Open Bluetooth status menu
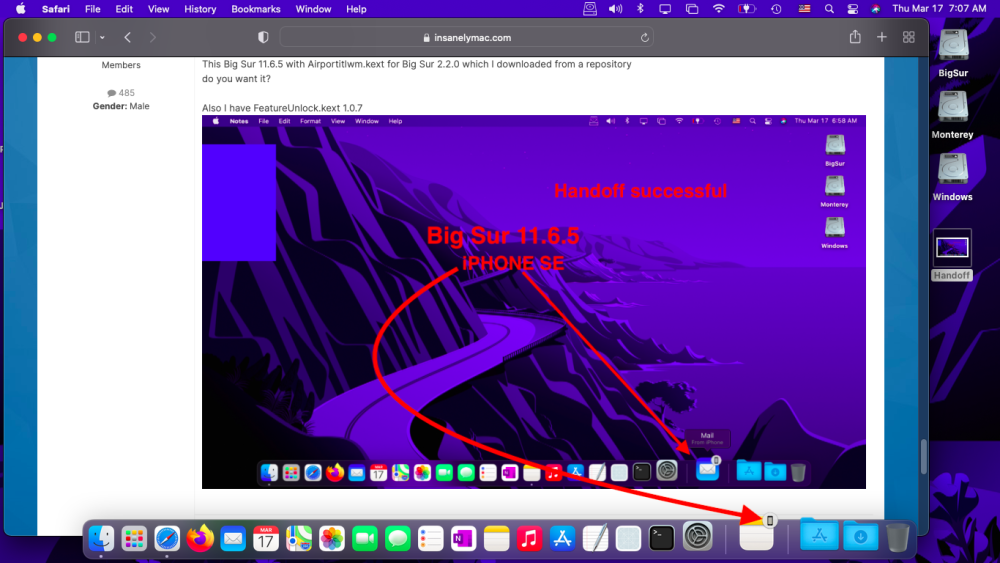This screenshot has width=1000, height=563. pyautogui.click(x=640, y=9)
